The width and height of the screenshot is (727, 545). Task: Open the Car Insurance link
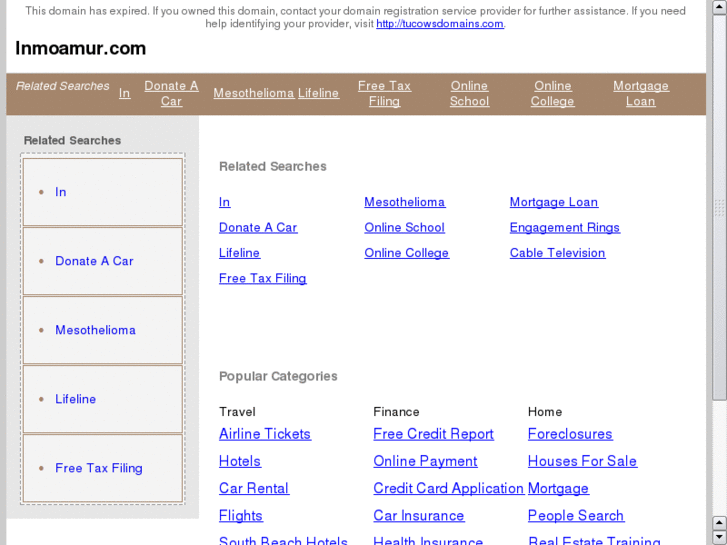tap(419, 516)
